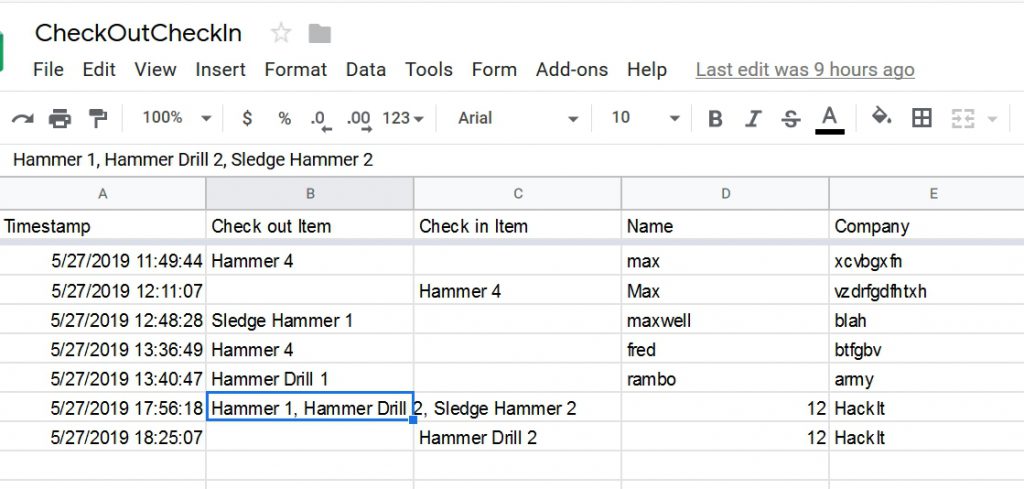The image size is (1024, 489).
Task: Open the Add-ons menu
Action: pyautogui.click(x=571, y=69)
